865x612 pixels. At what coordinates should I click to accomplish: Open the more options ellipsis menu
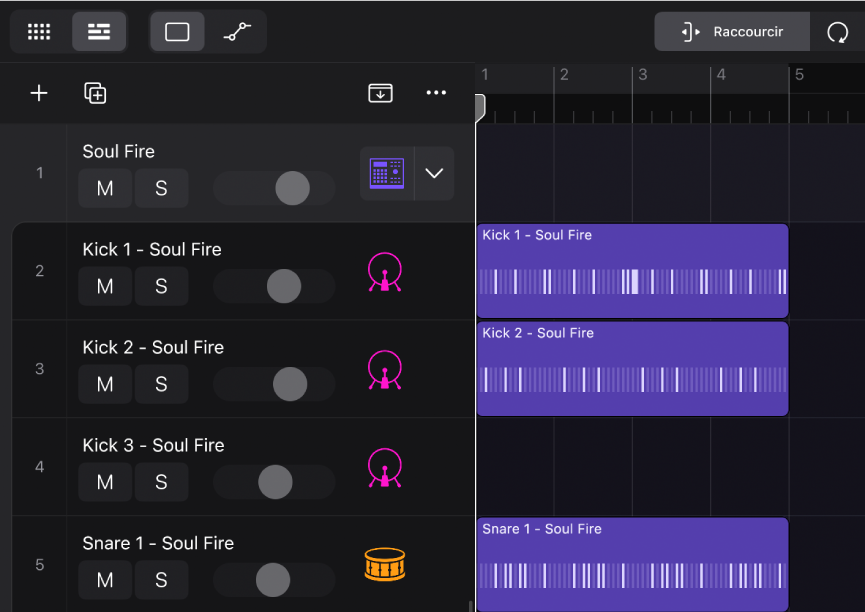coord(436,93)
